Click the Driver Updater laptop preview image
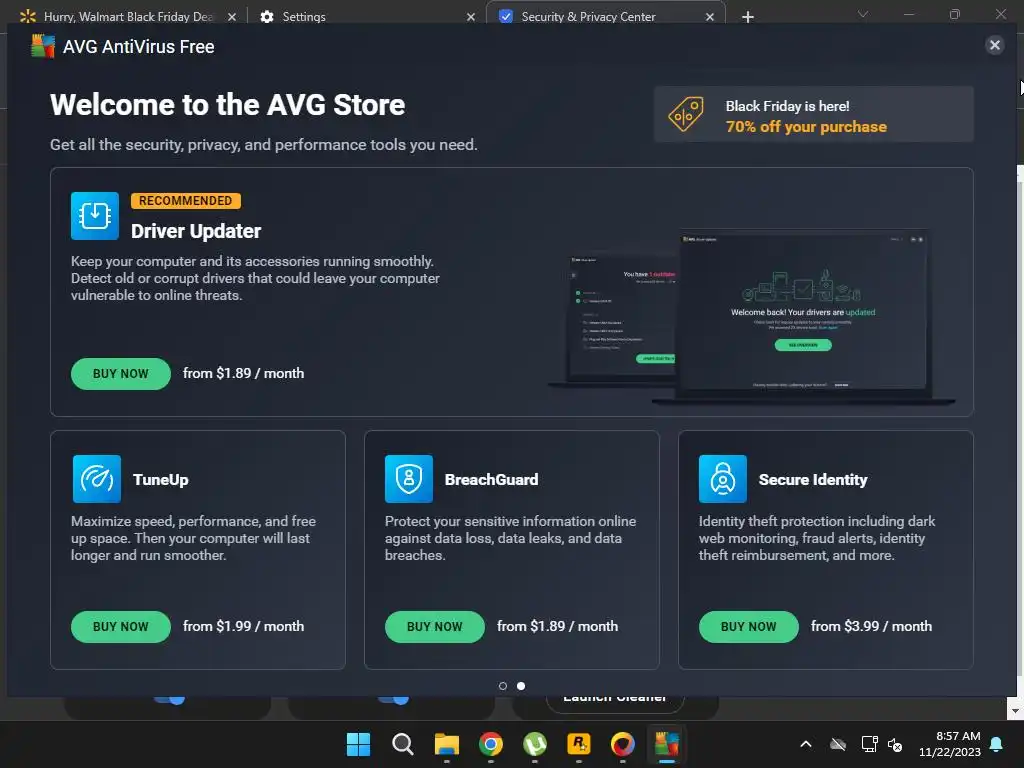The image size is (1024, 768). click(751, 317)
